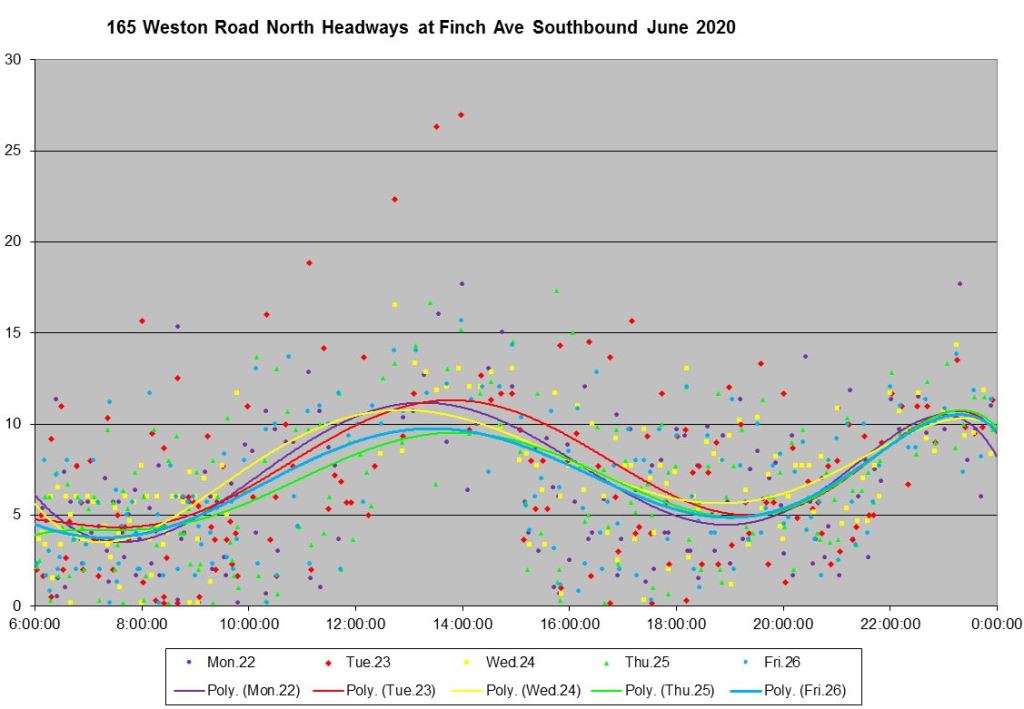The image size is (1024, 709).
Task: Select the red Poly. (Tue.23) legend line
Action: click(x=326, y=690)
